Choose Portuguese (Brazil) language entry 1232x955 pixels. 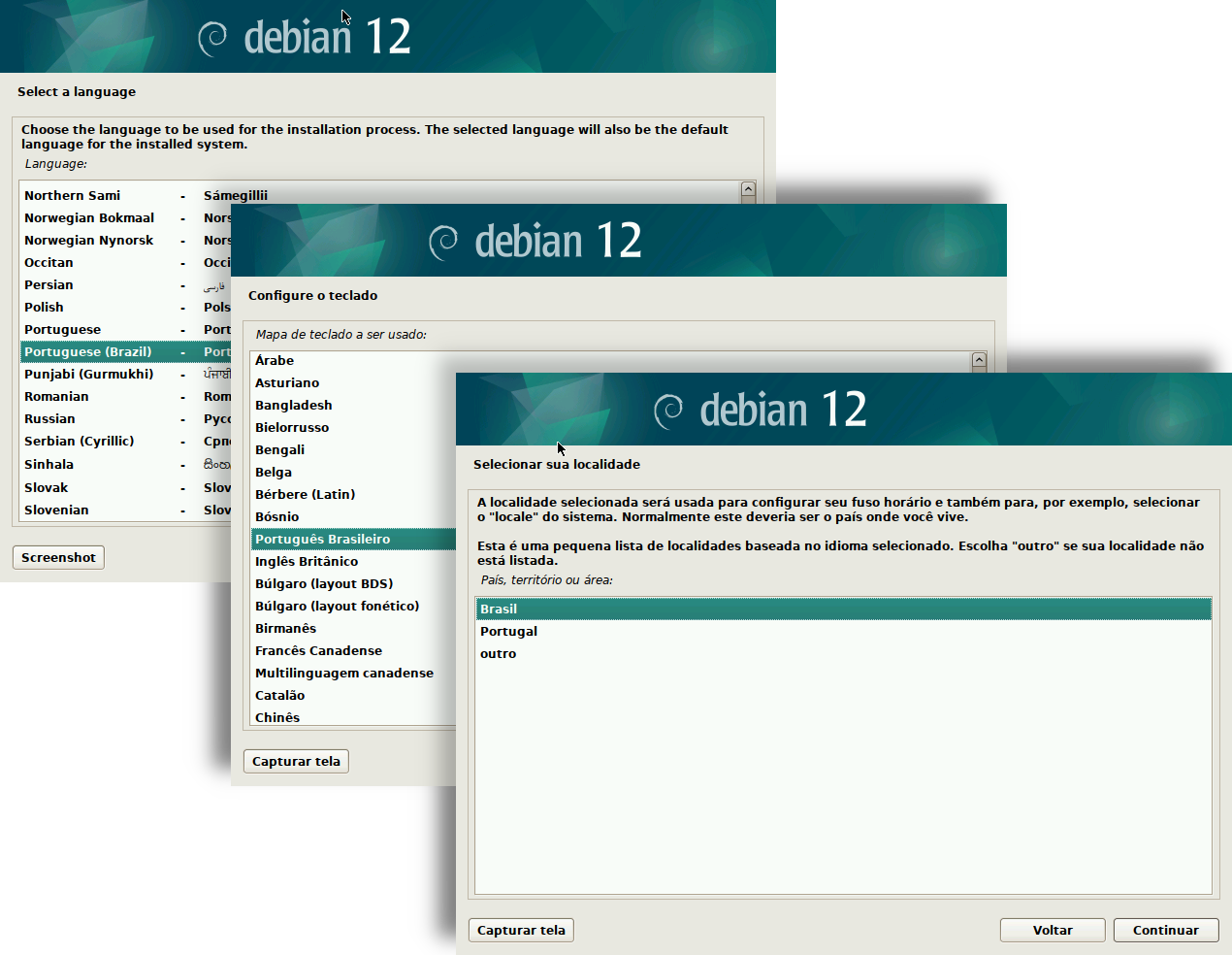[x=90, y=351]
